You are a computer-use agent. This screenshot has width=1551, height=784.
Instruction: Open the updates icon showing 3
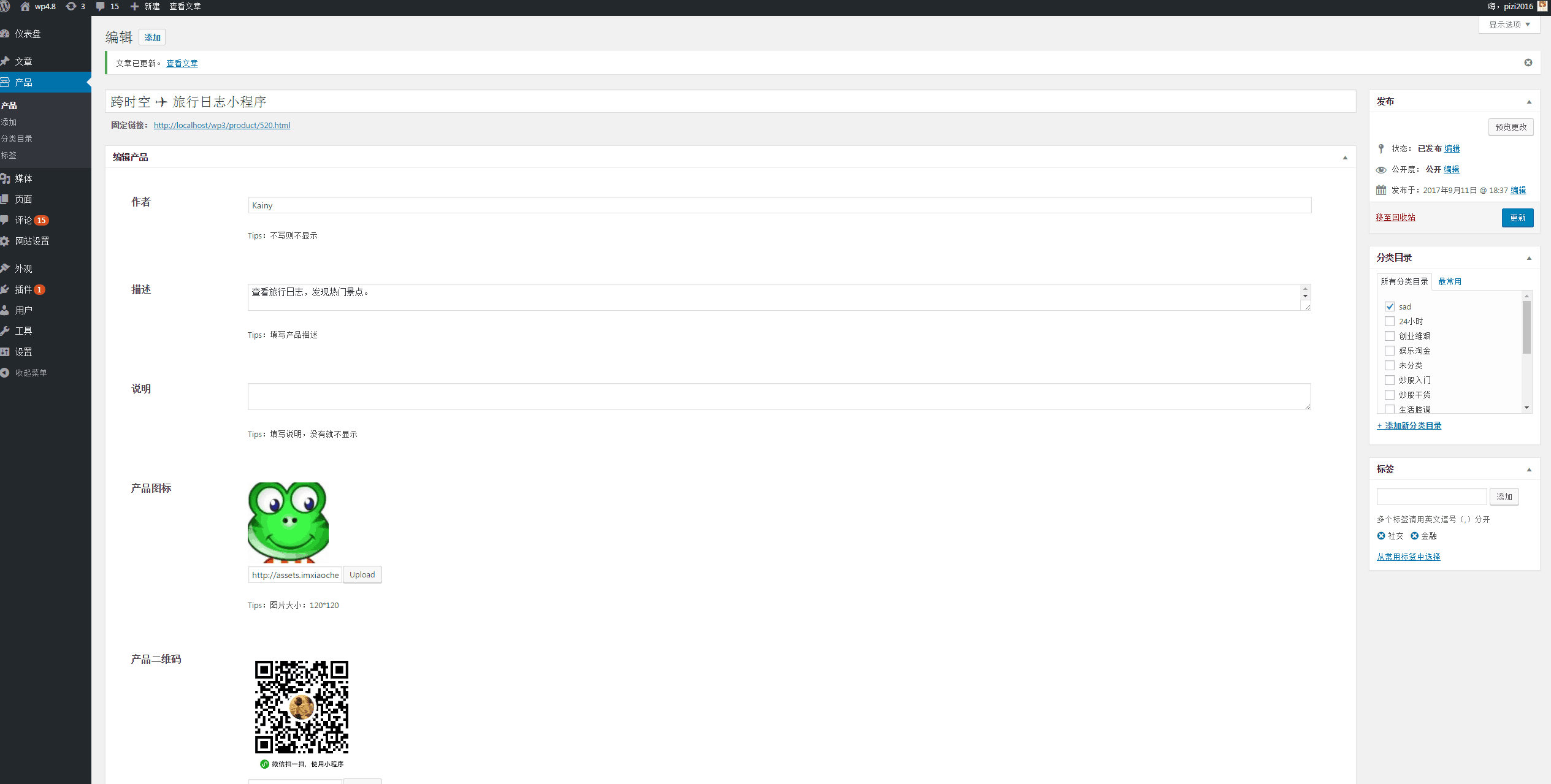coord(71,6)
